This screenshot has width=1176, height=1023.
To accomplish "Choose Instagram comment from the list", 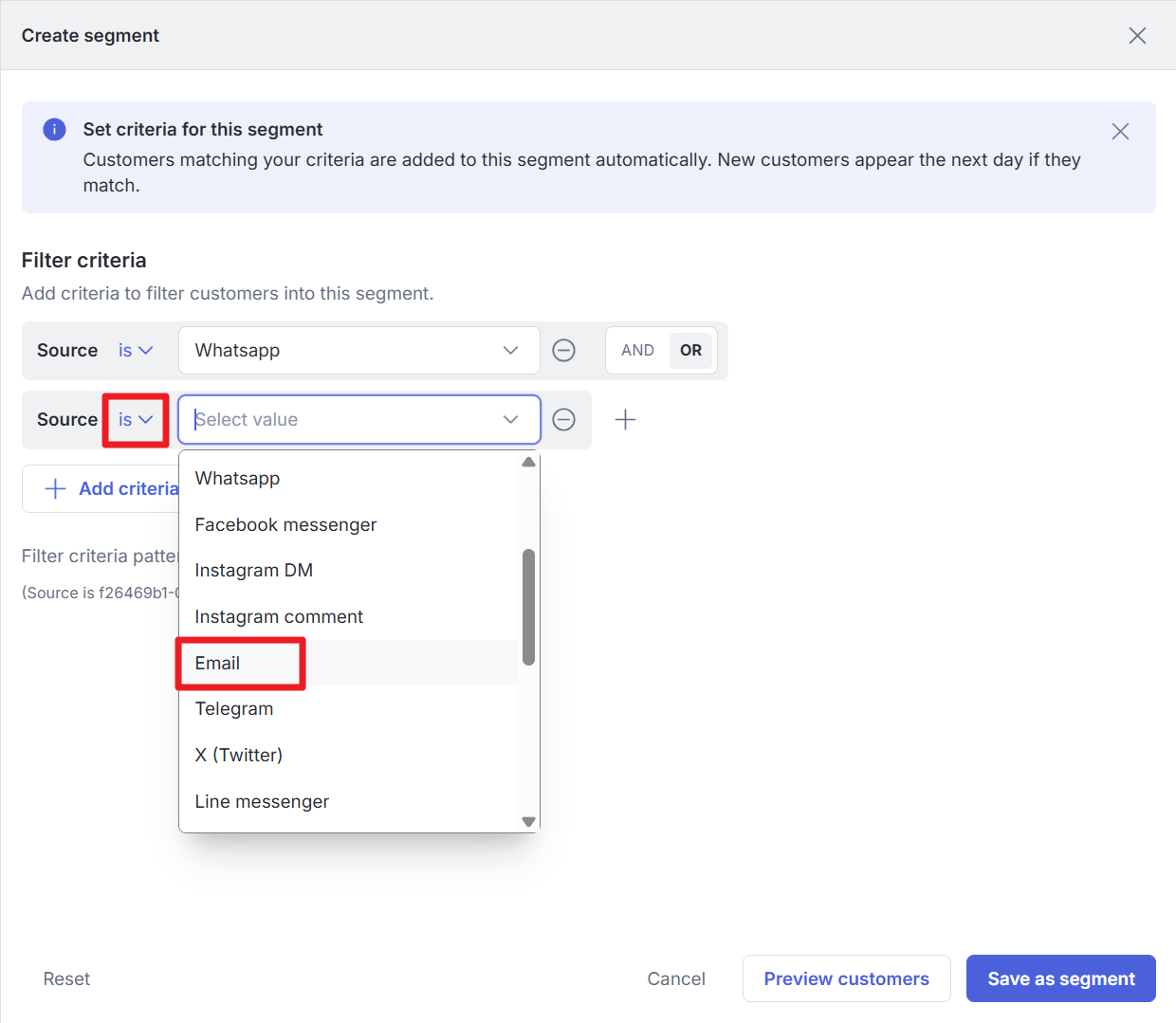I will tap(348, 617).
